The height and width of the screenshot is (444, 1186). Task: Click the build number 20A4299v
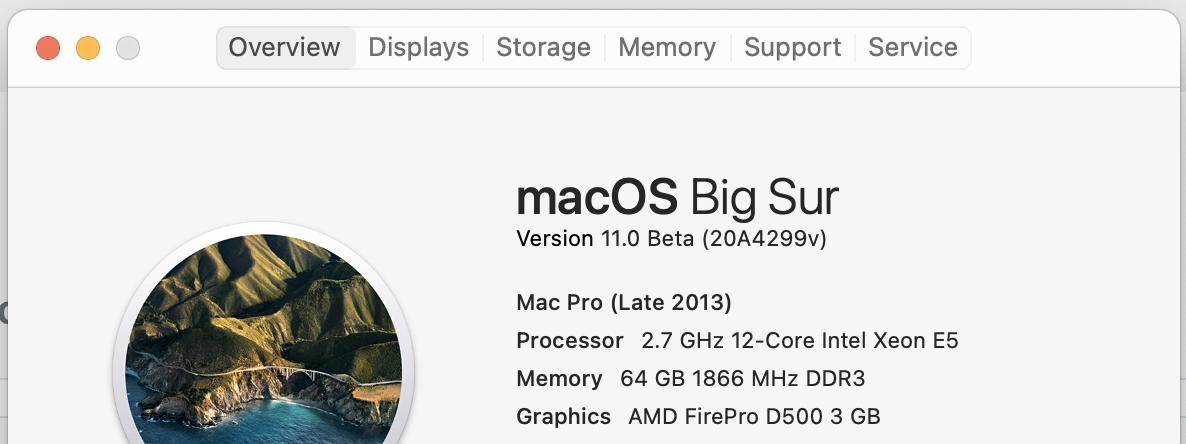[764, 239]
